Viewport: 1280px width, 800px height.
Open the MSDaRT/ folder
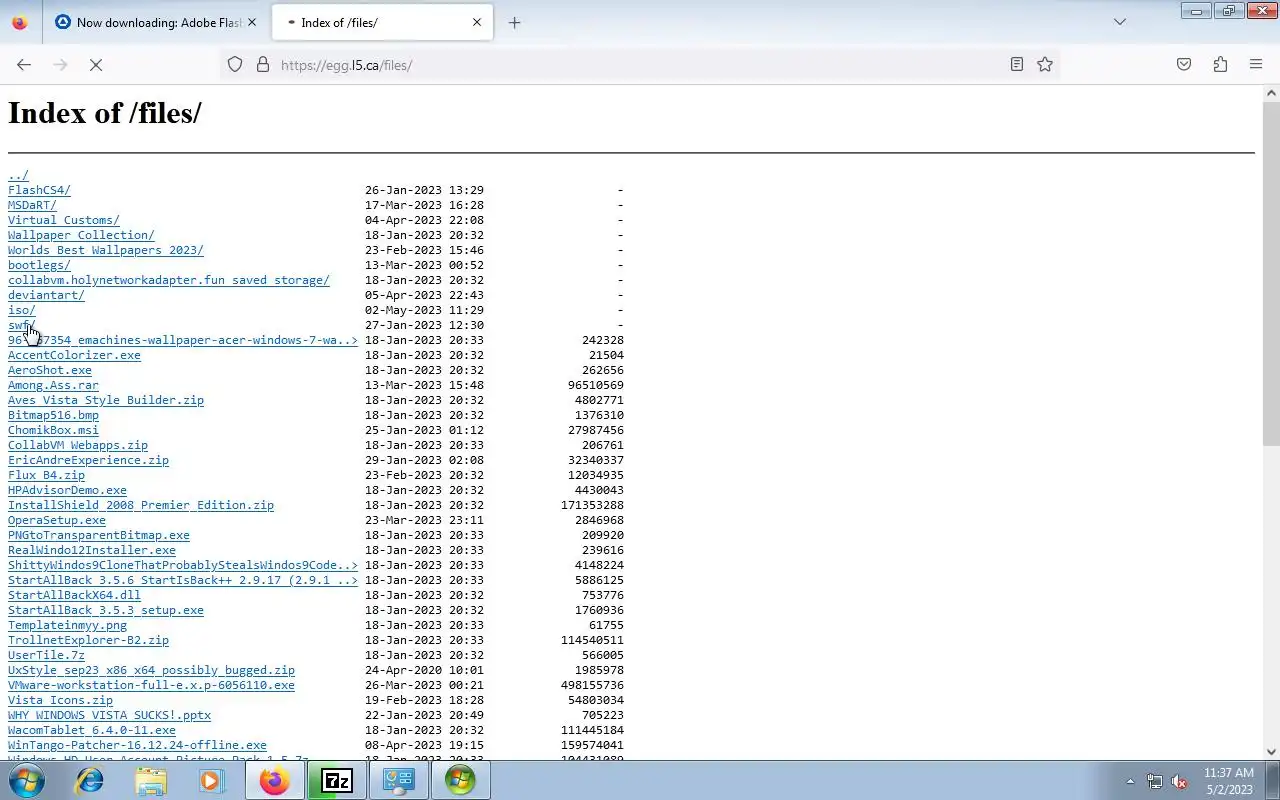coord(32,205)
